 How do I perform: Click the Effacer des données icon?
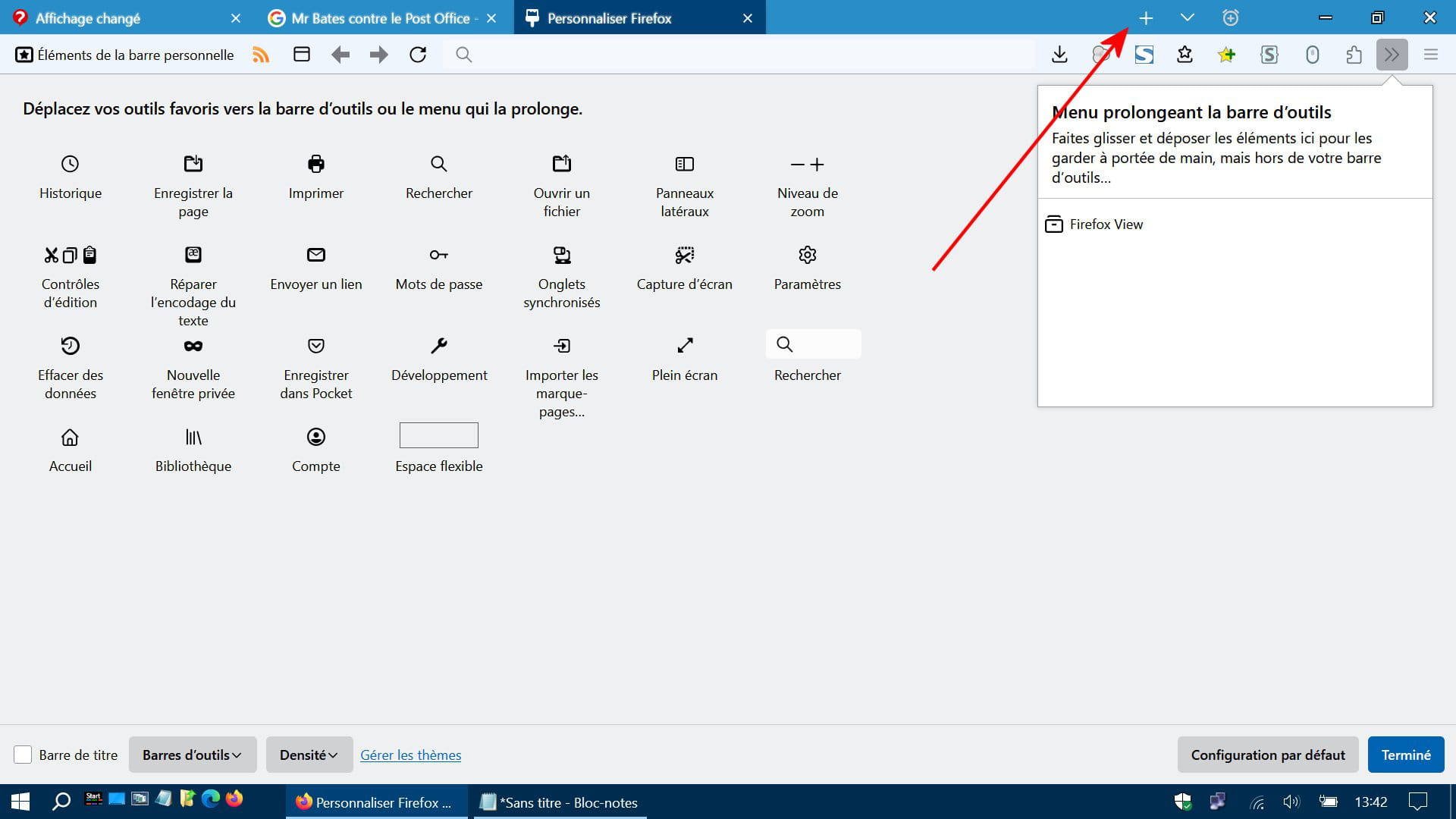click(70, 346)
